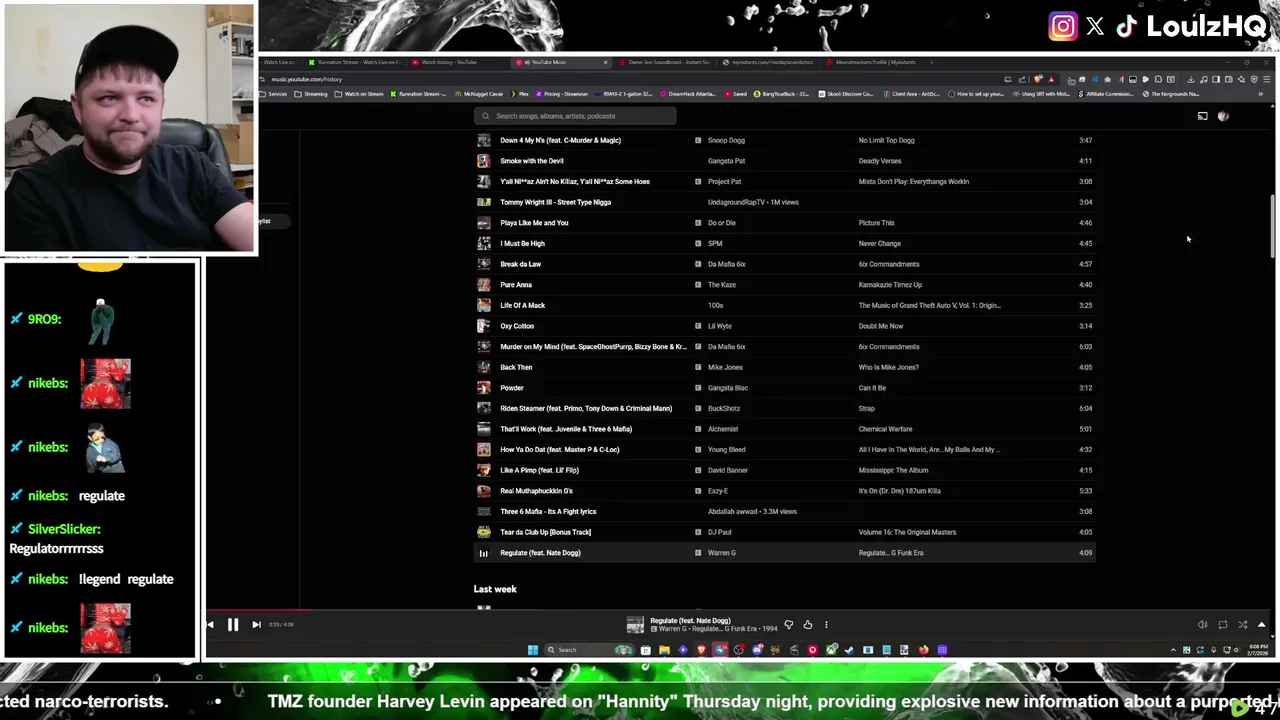Viewport: 1280px width, 720px height.
Task: Dislike the song Regulate in player bar
Action: 789,625
